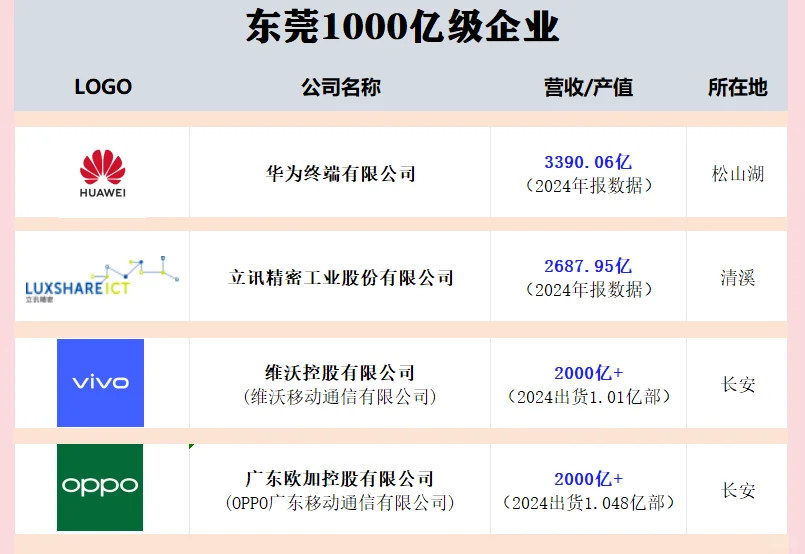The image size is (805, 554).
Task: Click the title 东莞1000亿级企业
Action: [x=402, y=27]
